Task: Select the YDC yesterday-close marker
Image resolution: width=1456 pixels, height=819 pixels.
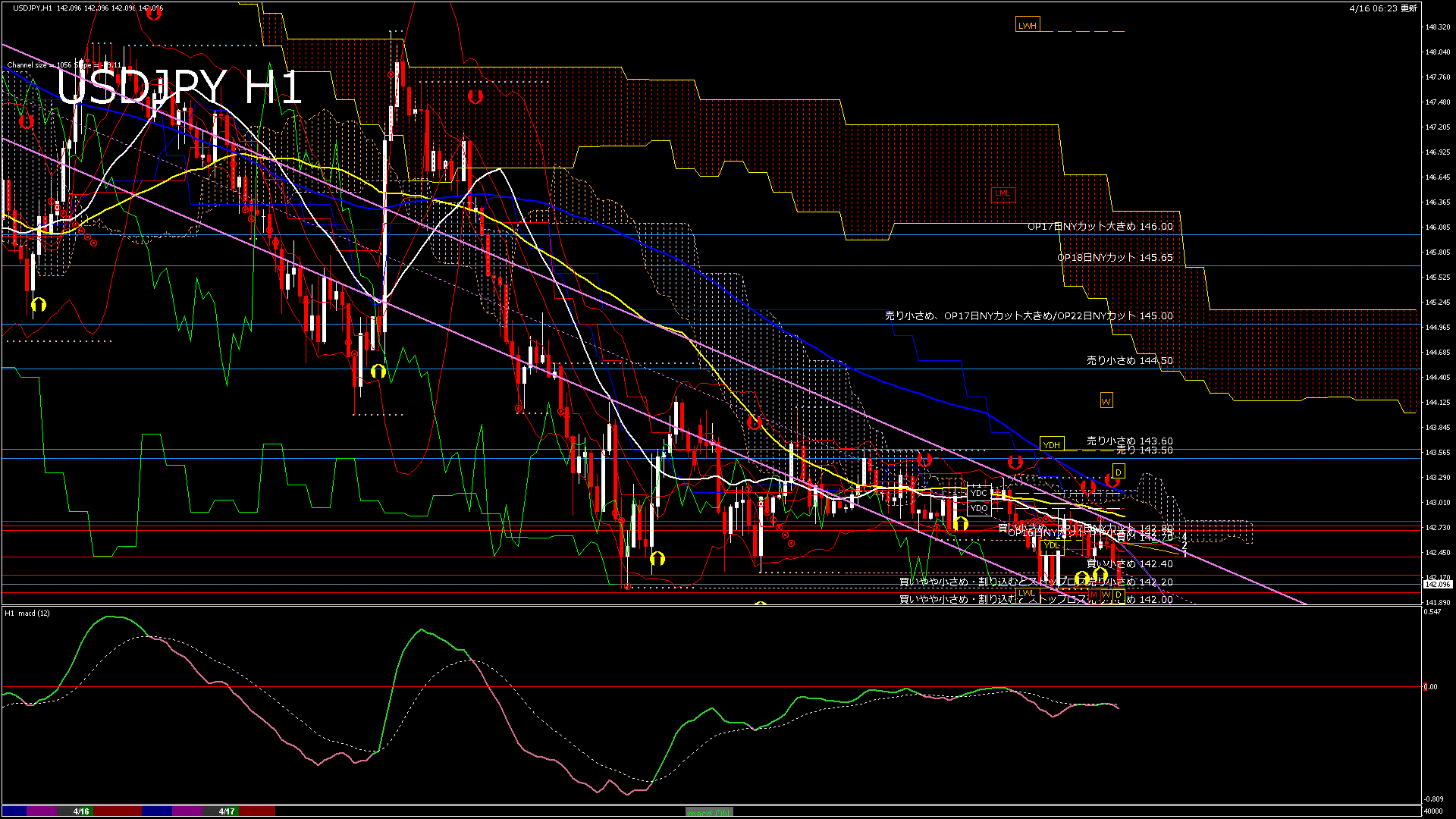Action: [x=979, y=493]
